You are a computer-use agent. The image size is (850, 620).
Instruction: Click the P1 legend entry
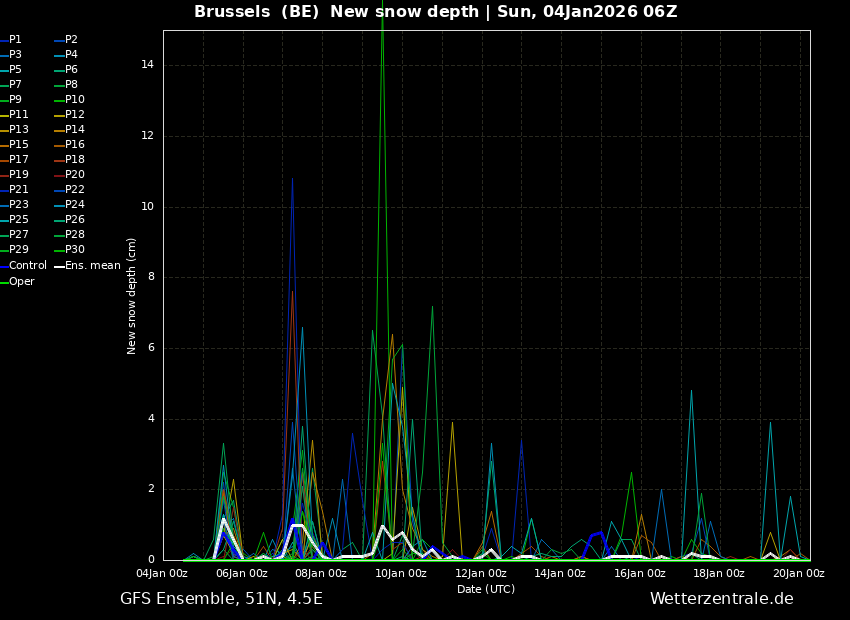(11, 40)
